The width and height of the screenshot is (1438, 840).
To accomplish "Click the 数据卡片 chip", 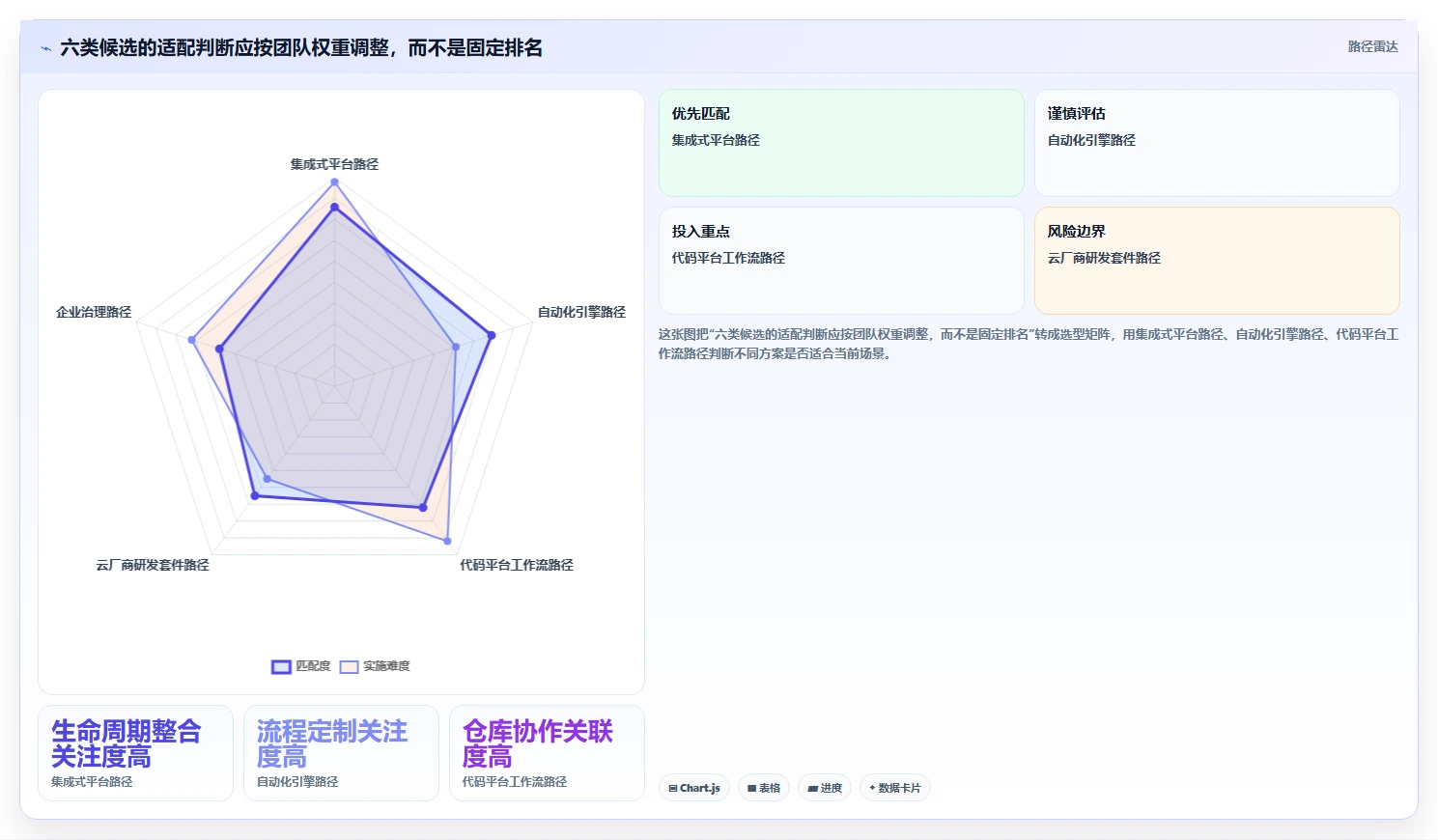I will (x=895, y=788).
